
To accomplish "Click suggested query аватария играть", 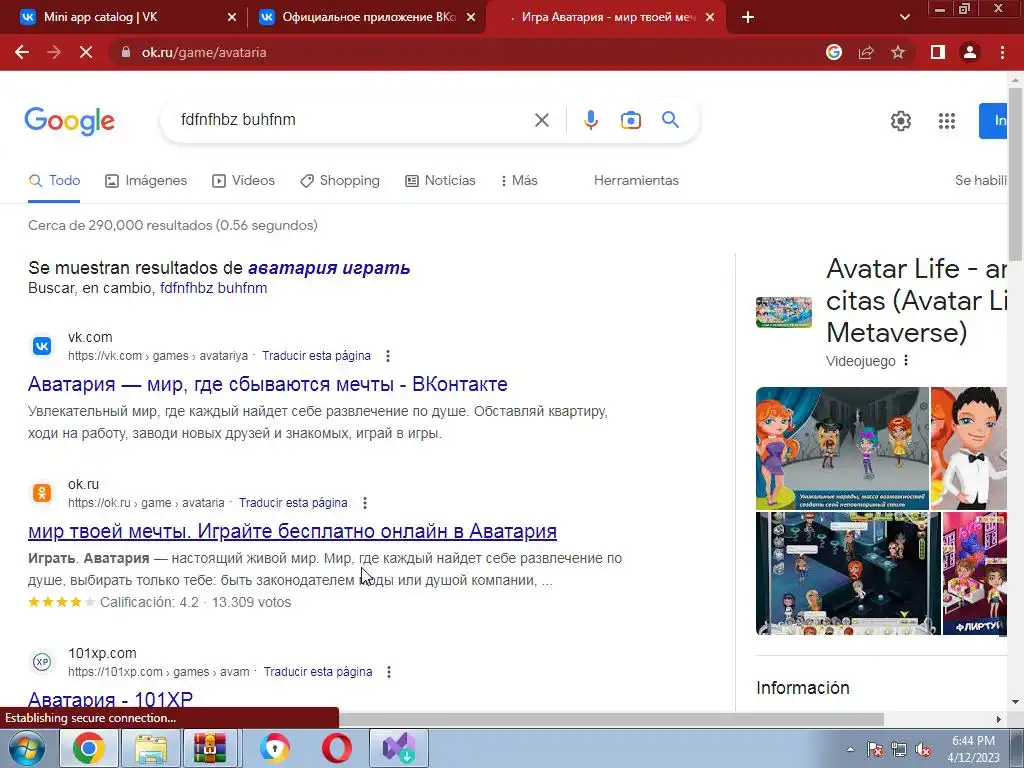I will 329,268.
